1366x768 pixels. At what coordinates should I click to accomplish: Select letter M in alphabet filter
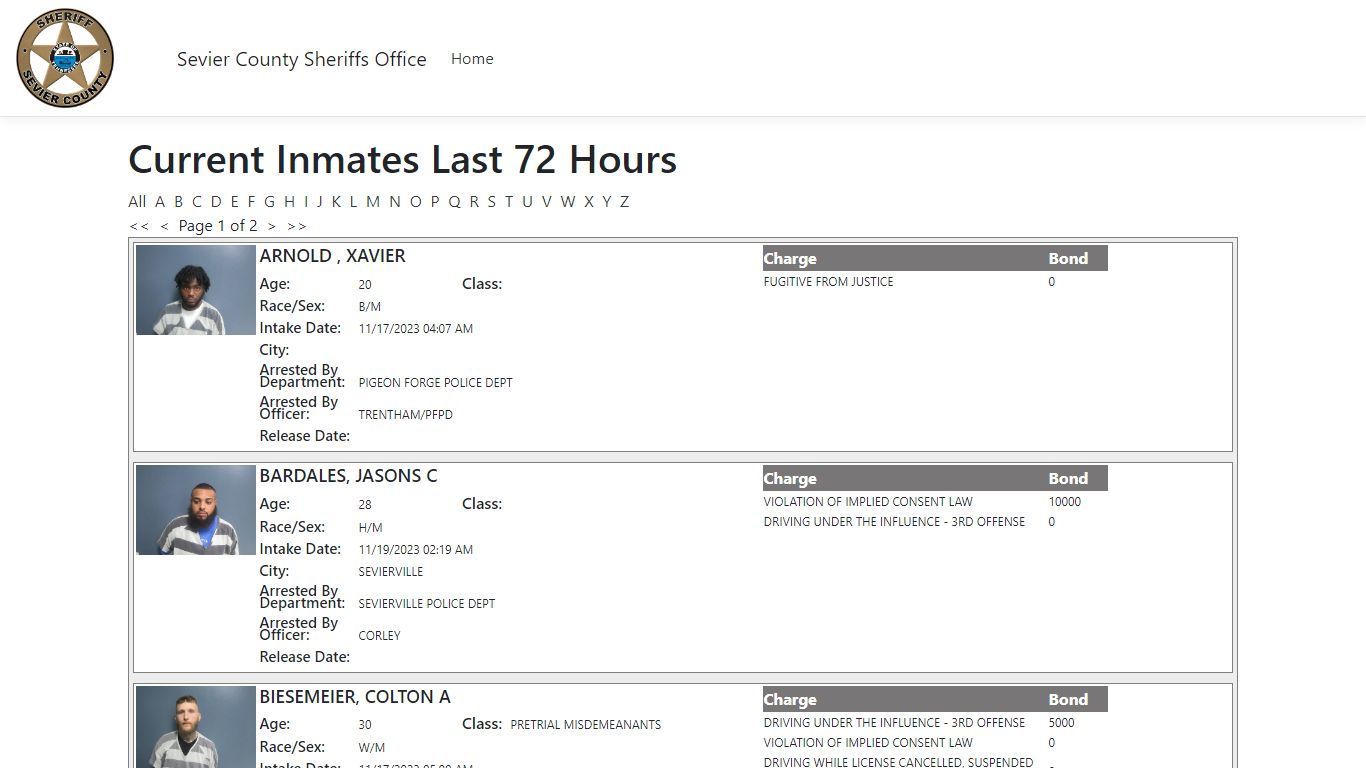[x=372, y=201]
